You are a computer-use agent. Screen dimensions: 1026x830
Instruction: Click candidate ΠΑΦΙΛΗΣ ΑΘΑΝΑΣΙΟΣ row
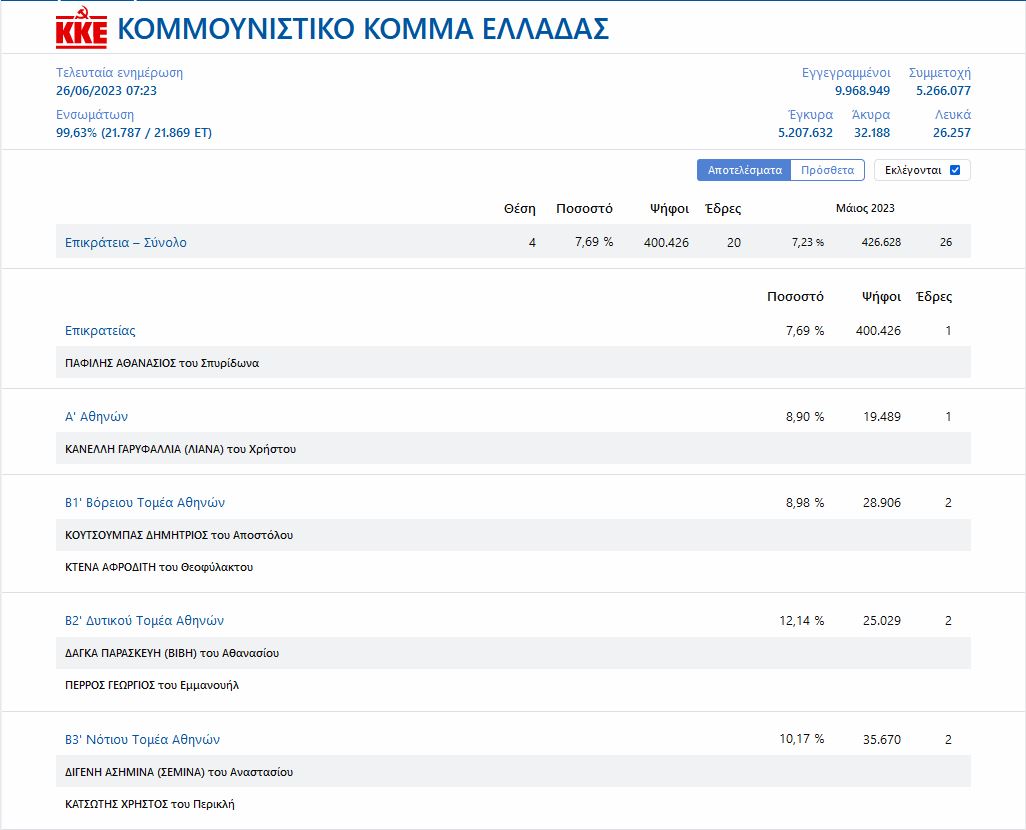click(x=162, y=363)
